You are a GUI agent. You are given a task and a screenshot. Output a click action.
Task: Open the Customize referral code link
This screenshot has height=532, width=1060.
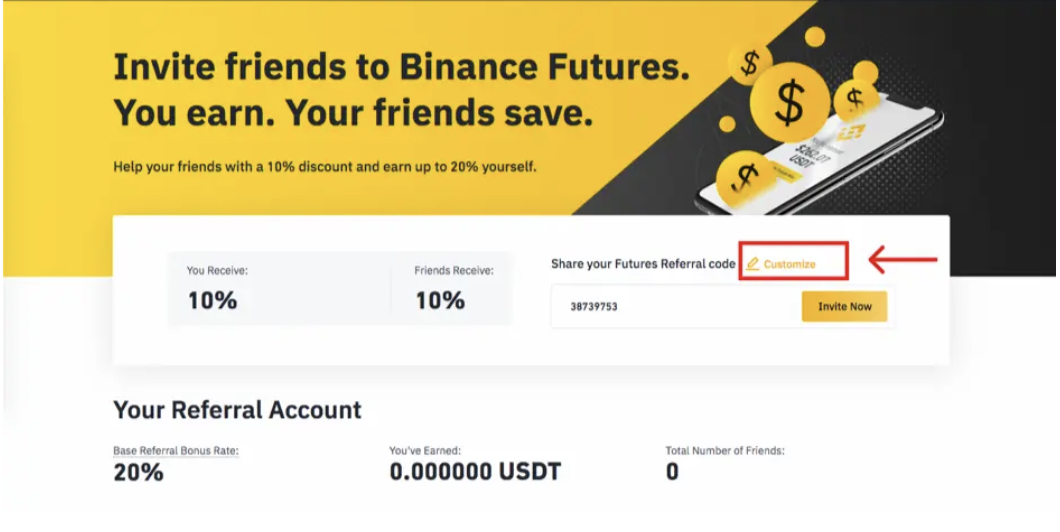[x=789, y=264]
